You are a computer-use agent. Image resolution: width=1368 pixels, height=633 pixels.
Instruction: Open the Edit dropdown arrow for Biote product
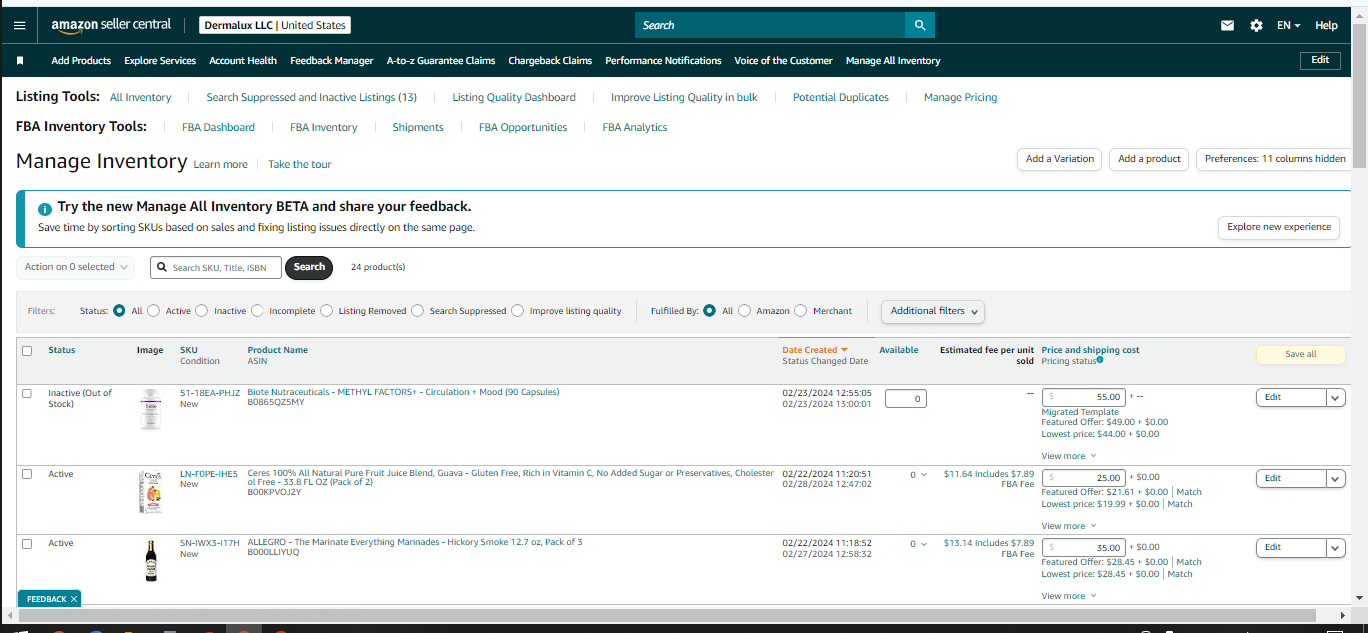[x=1336, y=397]
